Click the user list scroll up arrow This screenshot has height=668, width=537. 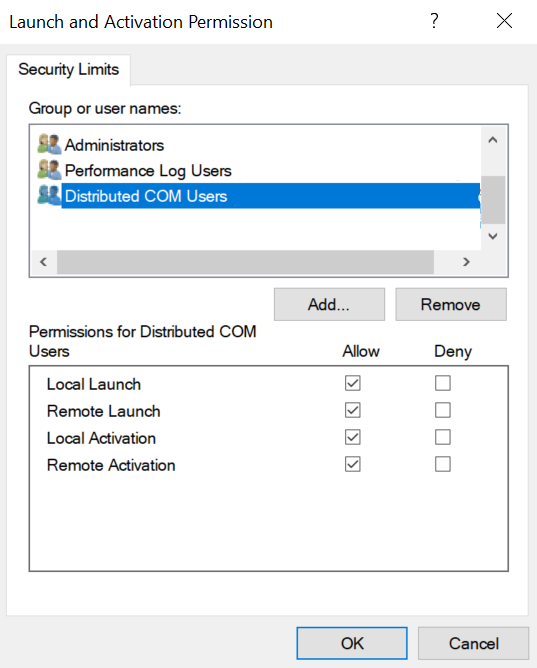click(x=493, y=140)
